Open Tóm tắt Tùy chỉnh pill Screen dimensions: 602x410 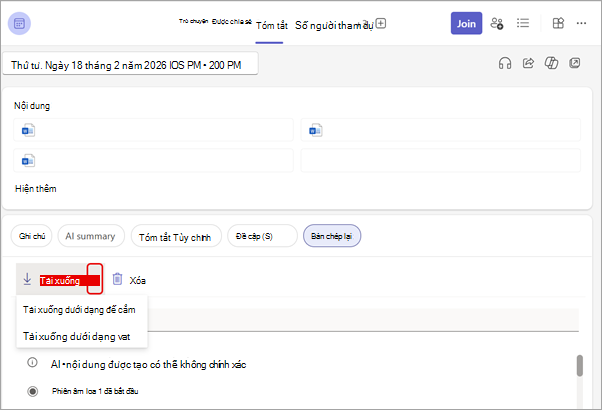[x=176, y=236]
